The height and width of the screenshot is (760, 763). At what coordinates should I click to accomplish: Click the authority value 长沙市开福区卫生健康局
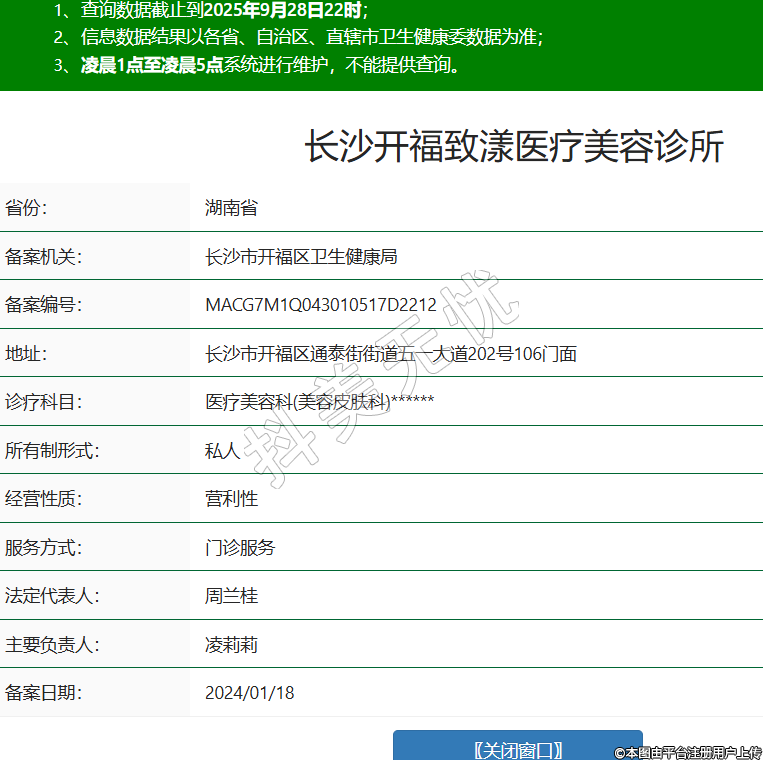[301, 257]
